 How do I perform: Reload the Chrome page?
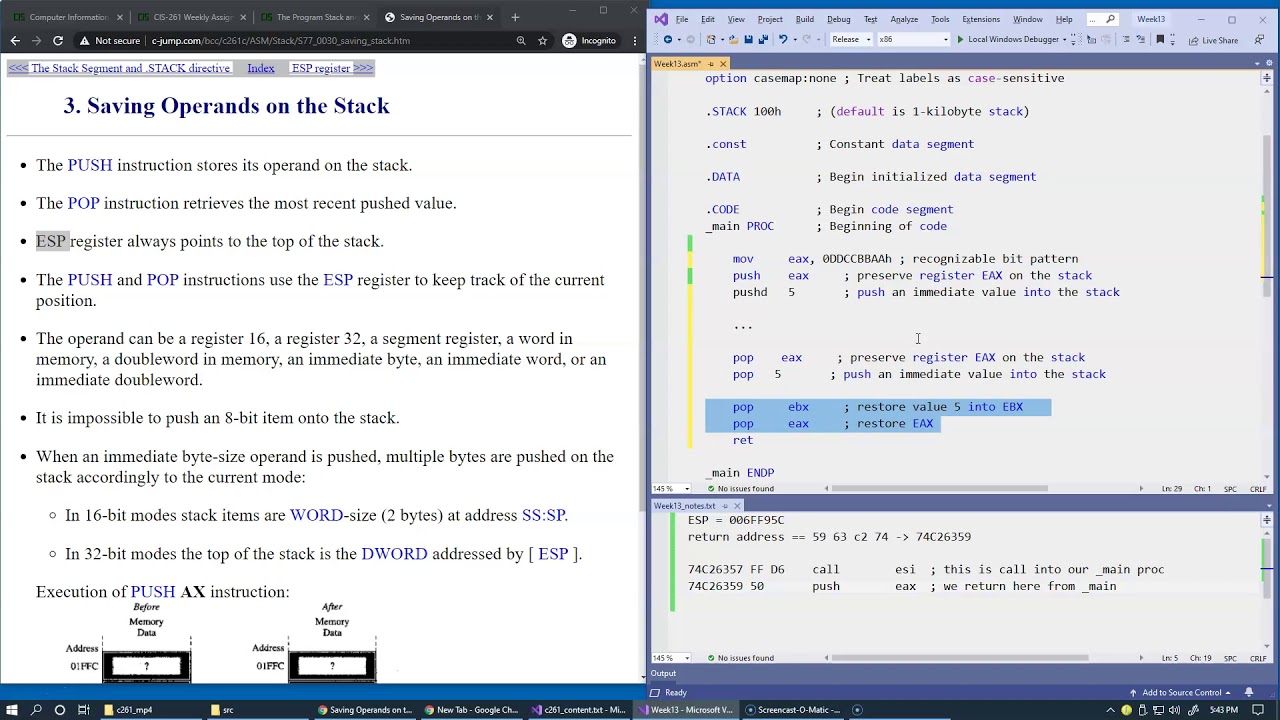pyautogui.click(x=58, y=41)
